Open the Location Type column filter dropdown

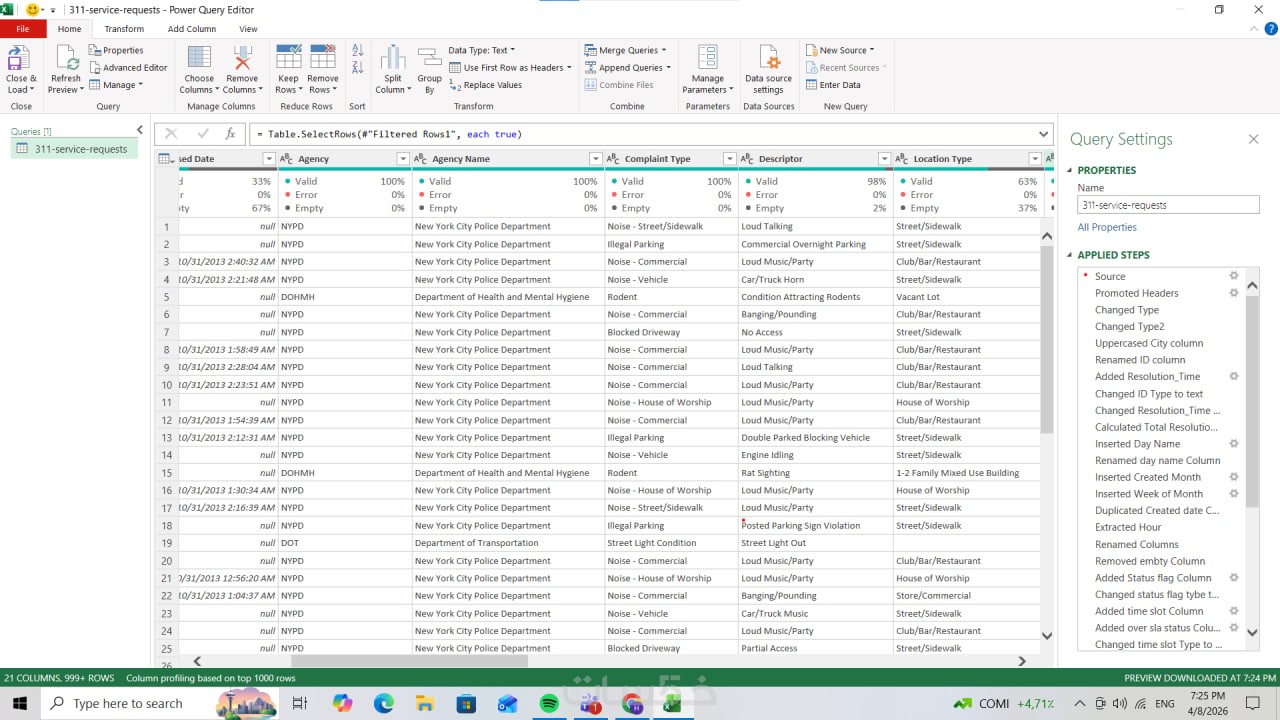pyautogui.click(x=1035, y=159)
